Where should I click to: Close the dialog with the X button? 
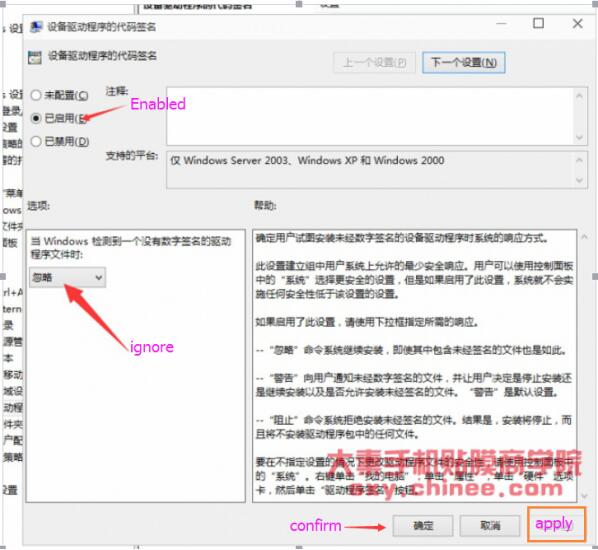click(577, 23)
